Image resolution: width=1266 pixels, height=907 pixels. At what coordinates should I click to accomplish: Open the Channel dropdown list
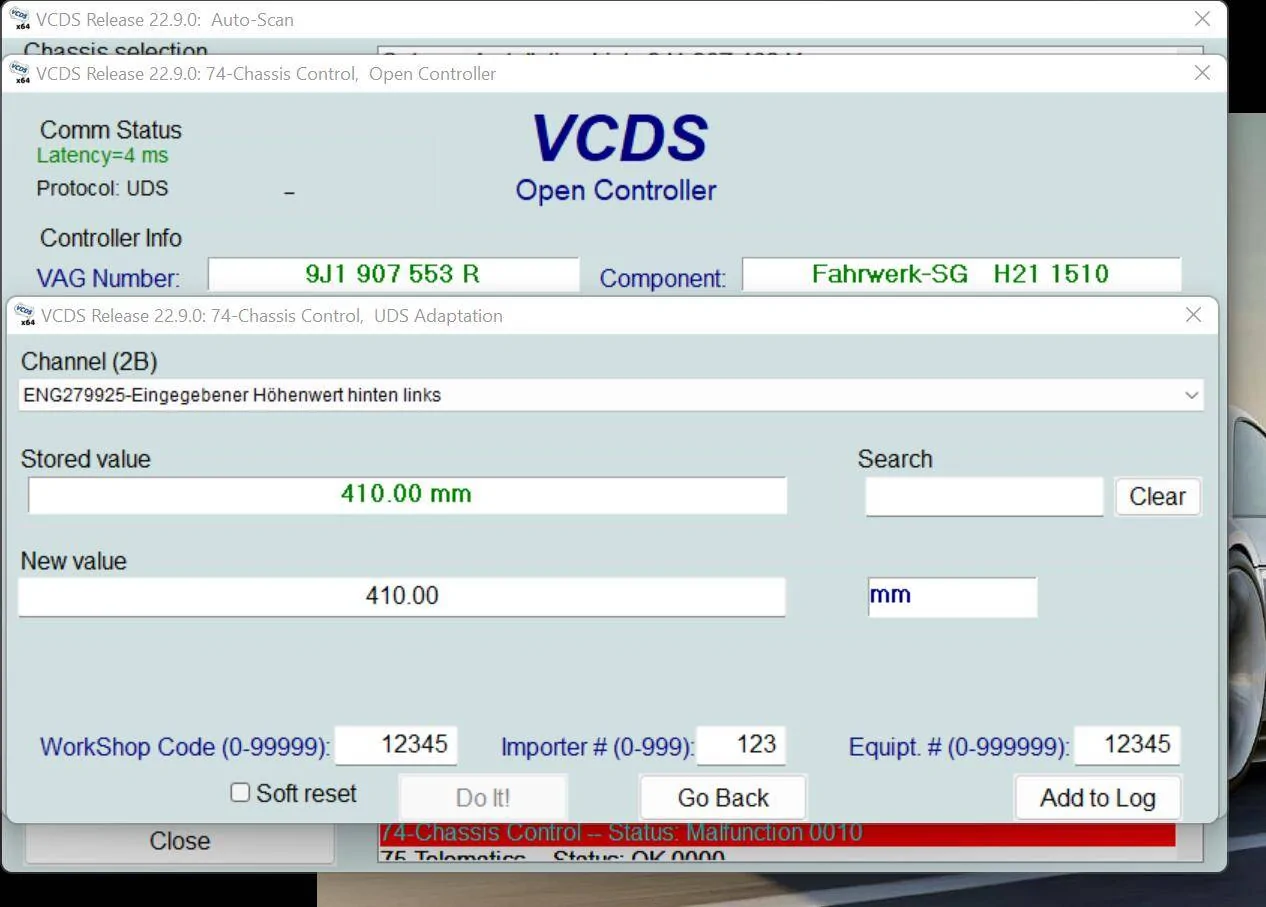pyautogui.click(x=1191, y=395)
